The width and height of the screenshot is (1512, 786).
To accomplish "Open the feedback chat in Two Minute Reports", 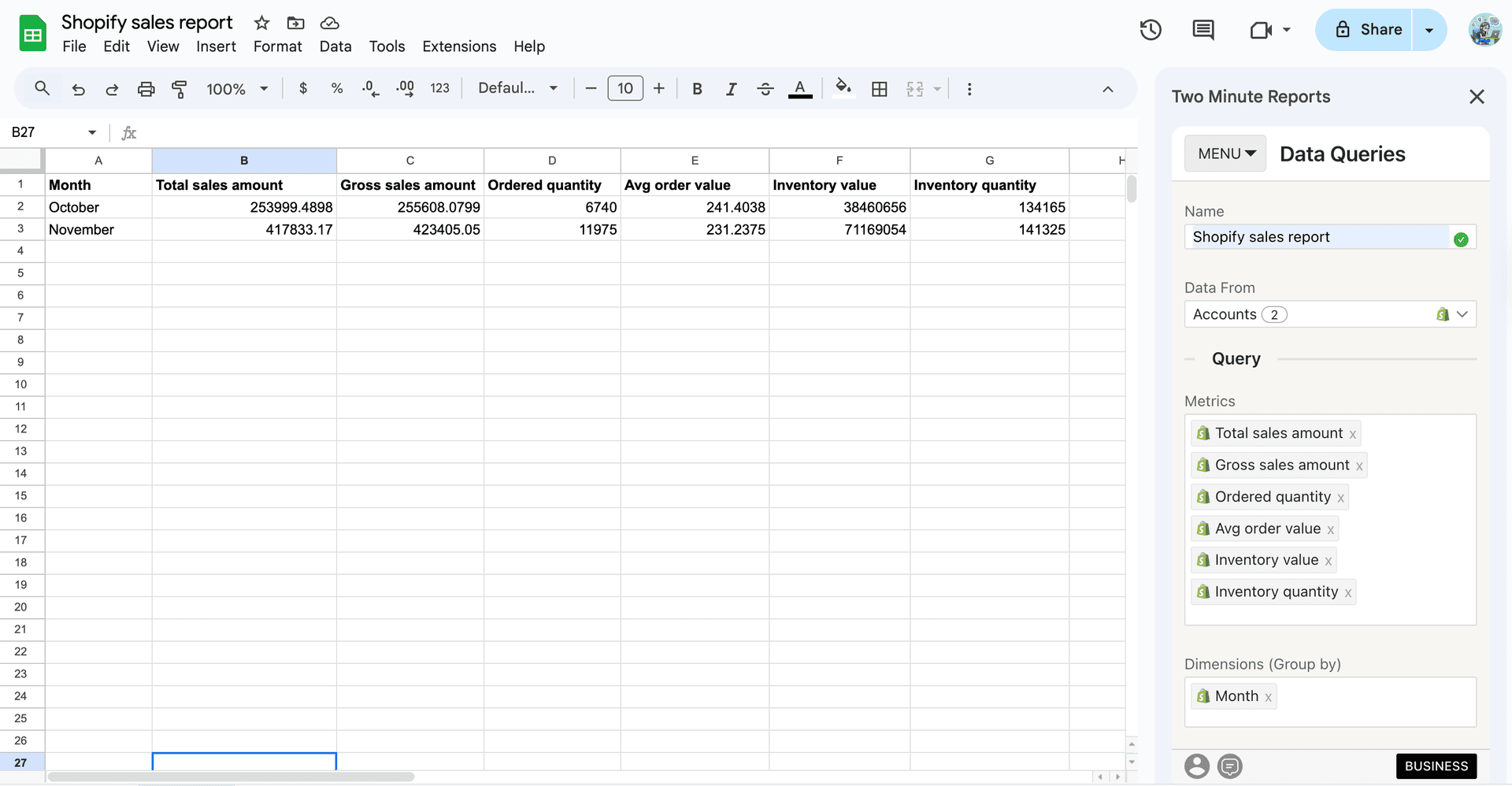I will [x=1229, y=766].
